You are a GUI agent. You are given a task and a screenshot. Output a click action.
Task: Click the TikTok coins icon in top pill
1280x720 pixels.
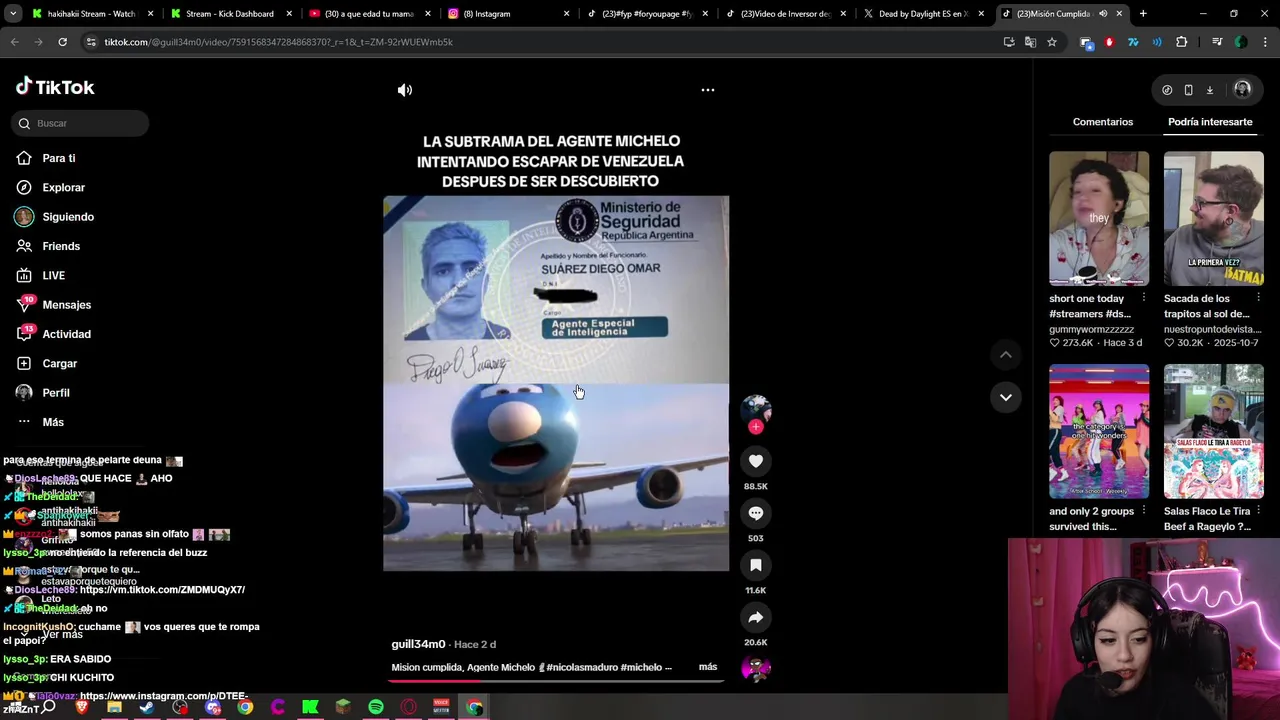coord(1167,90)
